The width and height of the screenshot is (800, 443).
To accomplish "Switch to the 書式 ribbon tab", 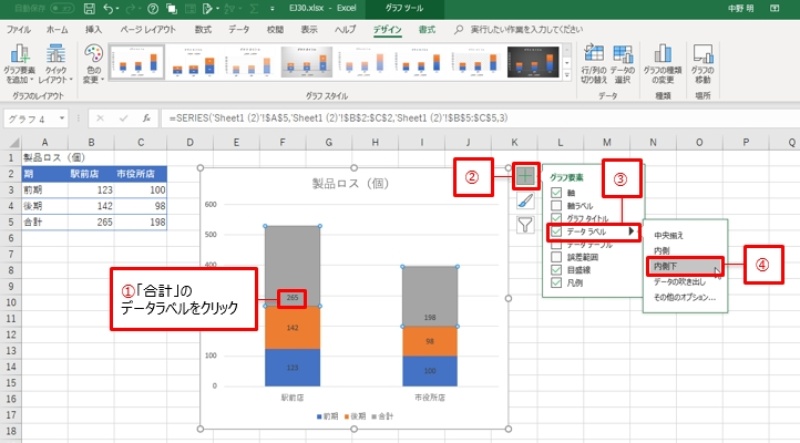I will pyautogui.click(x=428, y=30).
